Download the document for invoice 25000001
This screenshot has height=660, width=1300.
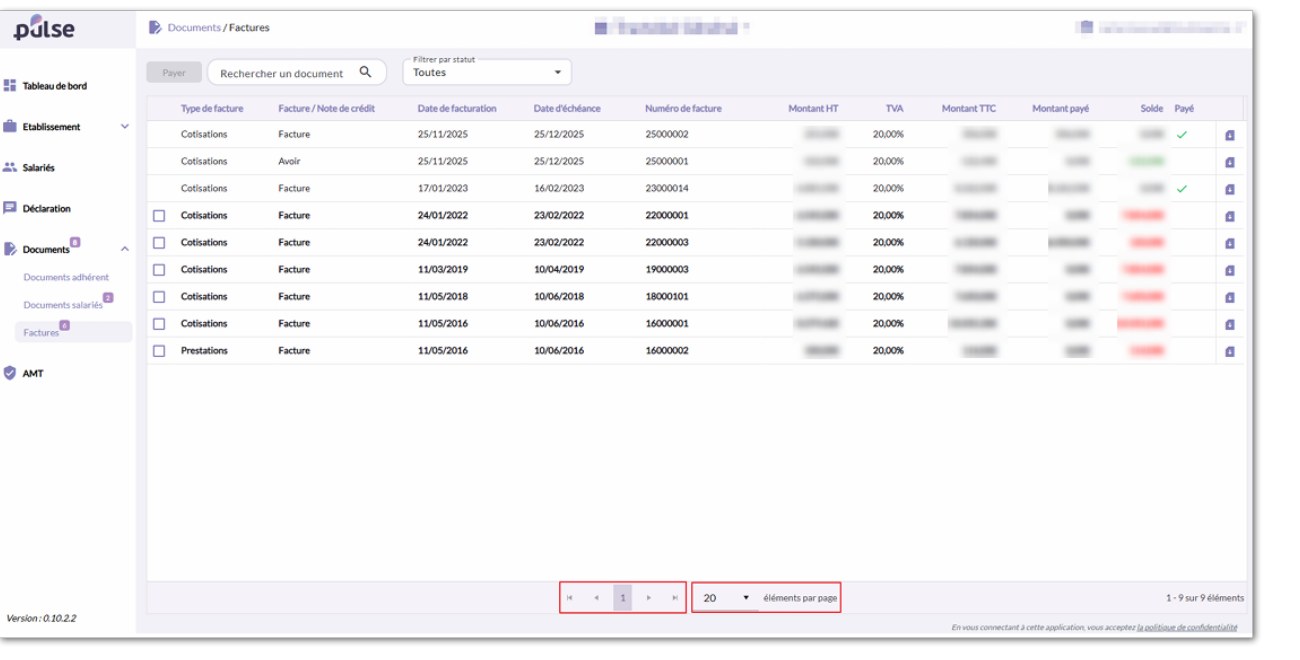[1230, 162]
